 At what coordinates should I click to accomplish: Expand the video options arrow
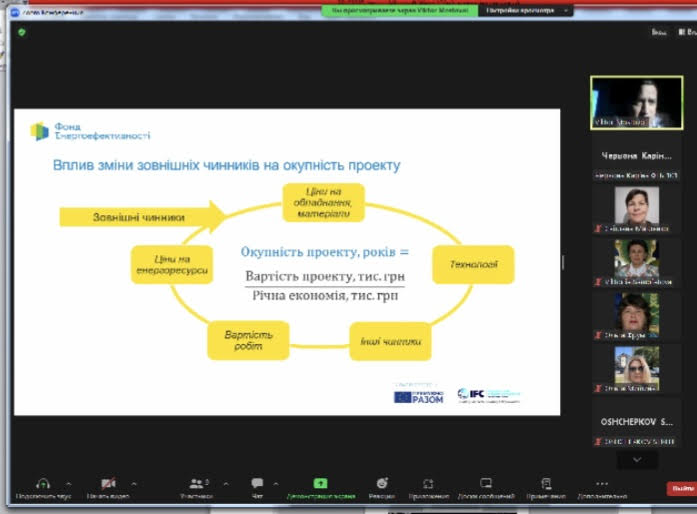pyautogui.click(x=133, y=482)
